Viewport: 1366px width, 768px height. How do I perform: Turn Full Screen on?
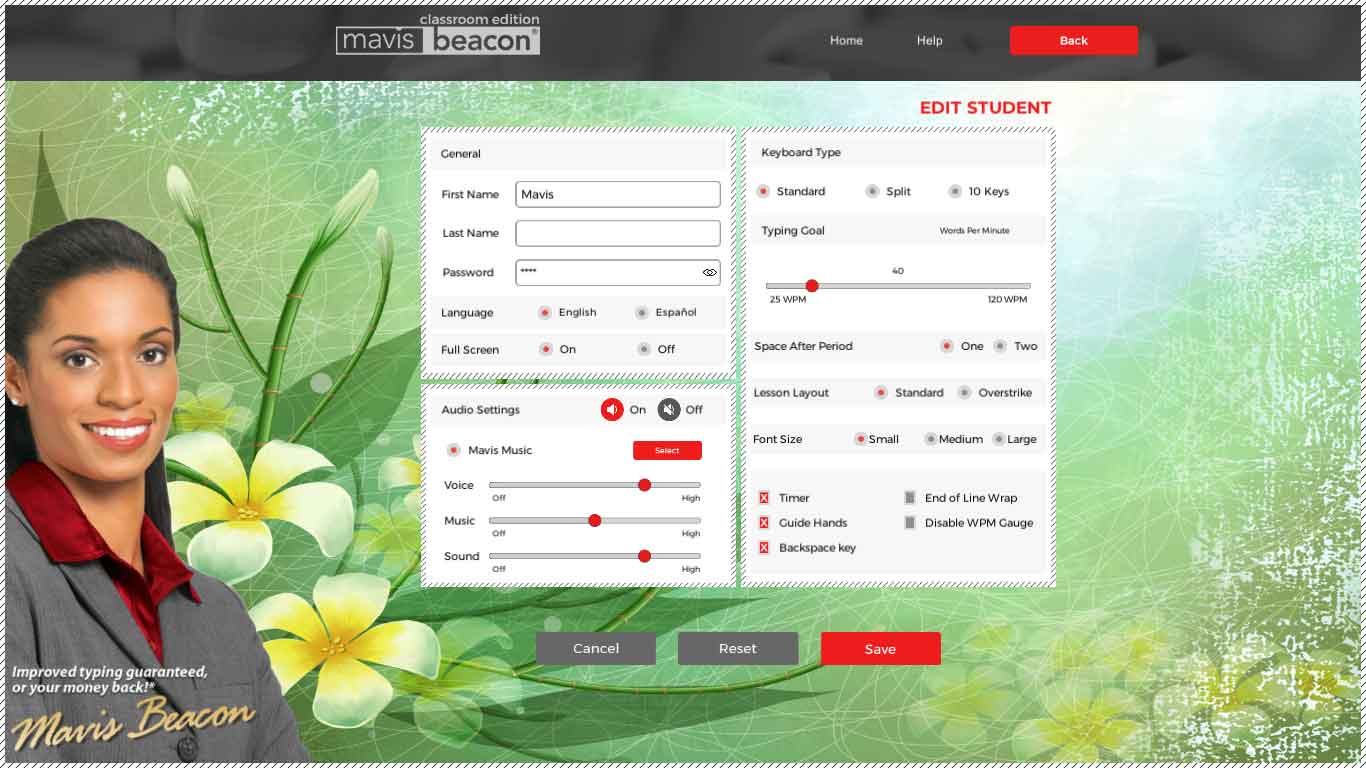point(546,349)
